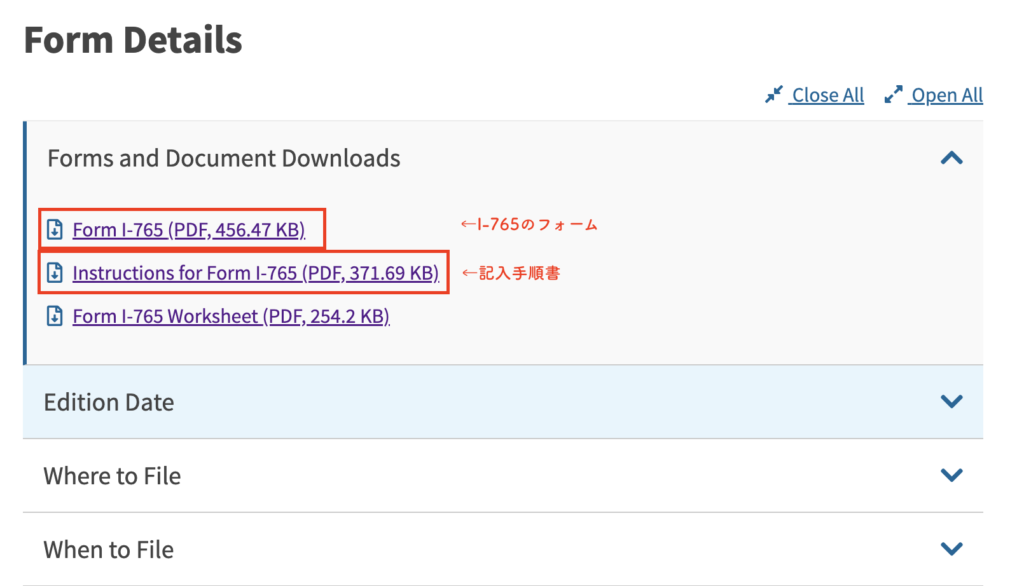Open Instructions for Form I-765 PDF link
This screenshot has width=1024, height=586.
255,273
